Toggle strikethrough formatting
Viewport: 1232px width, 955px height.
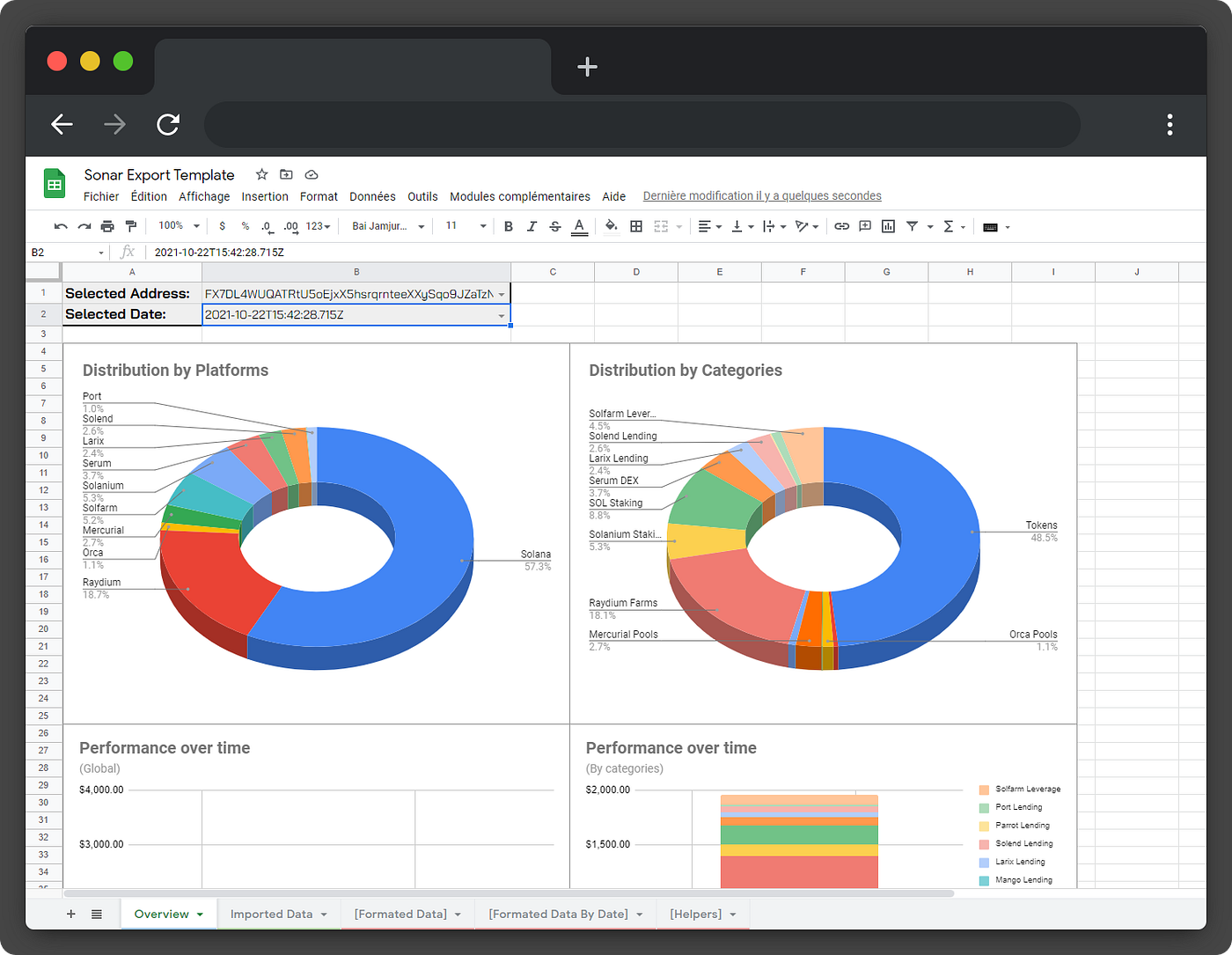pos(555,226)
